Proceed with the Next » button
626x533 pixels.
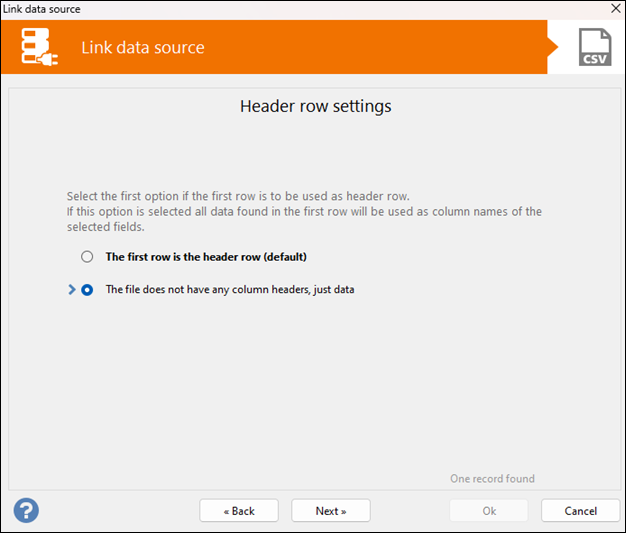click(331, 511)
